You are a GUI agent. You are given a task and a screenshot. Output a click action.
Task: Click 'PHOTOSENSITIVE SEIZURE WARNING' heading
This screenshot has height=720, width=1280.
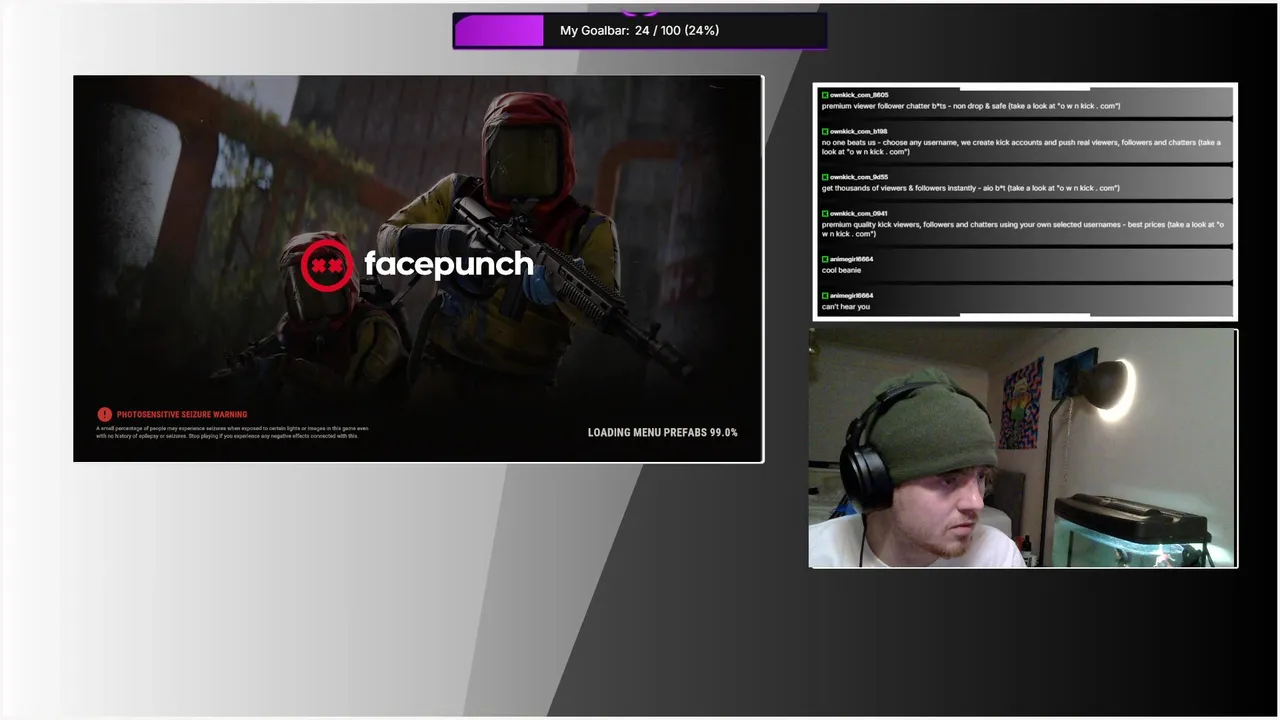coord(182,414)
